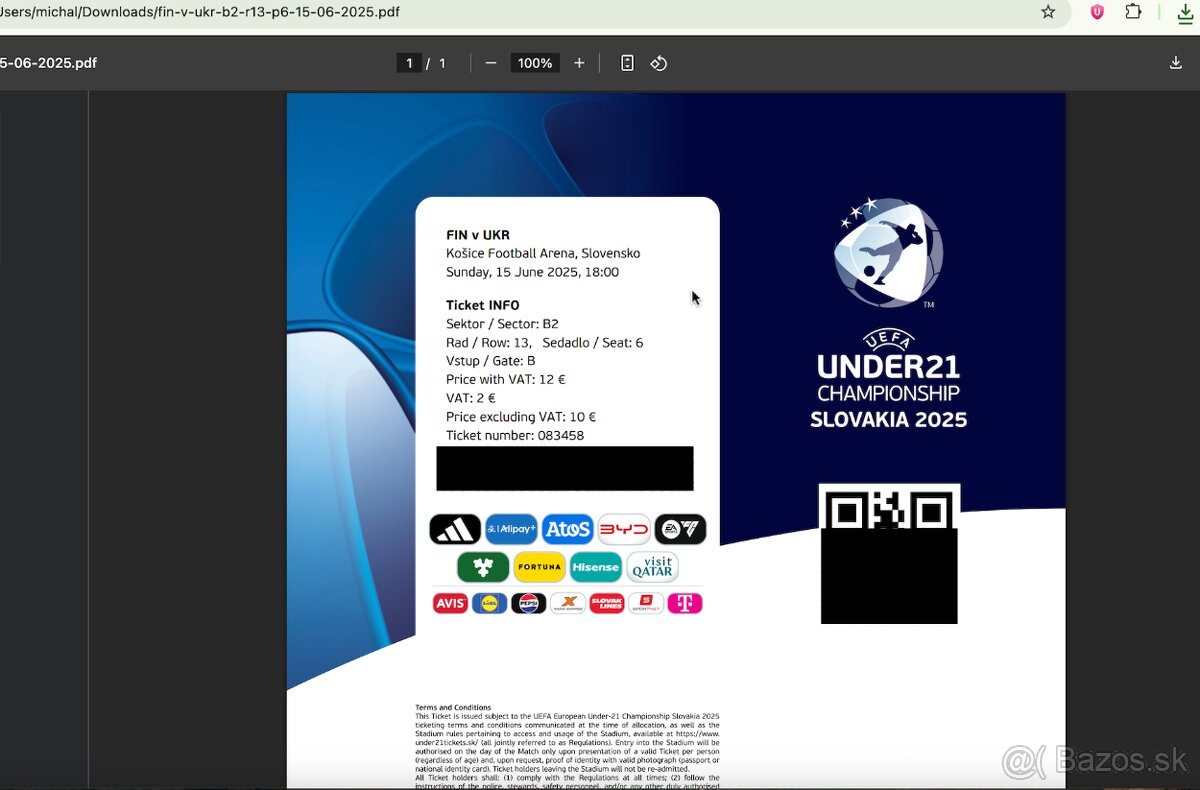This screenshot has width=1200, height=790.
Task: Click the PDF file name in toolbar
Action: 48,63
